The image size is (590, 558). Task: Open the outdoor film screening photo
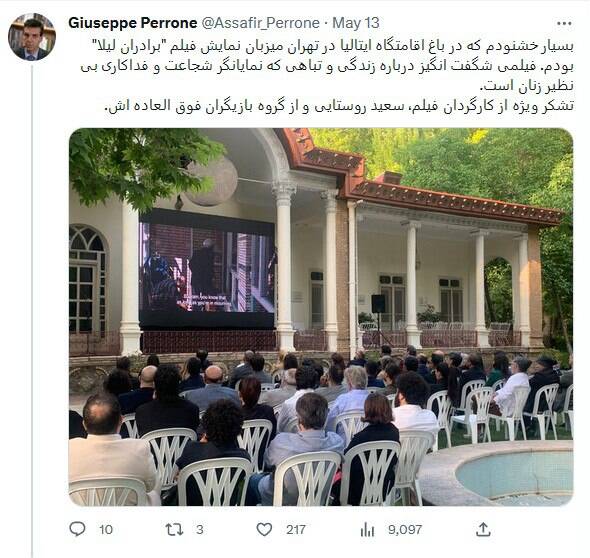tap(321, 317)
